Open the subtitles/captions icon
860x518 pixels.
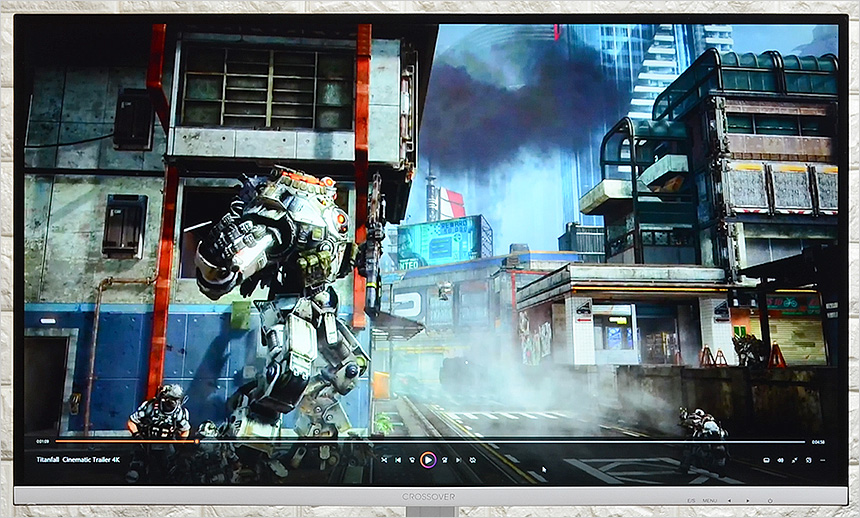[x=766, y=460]
